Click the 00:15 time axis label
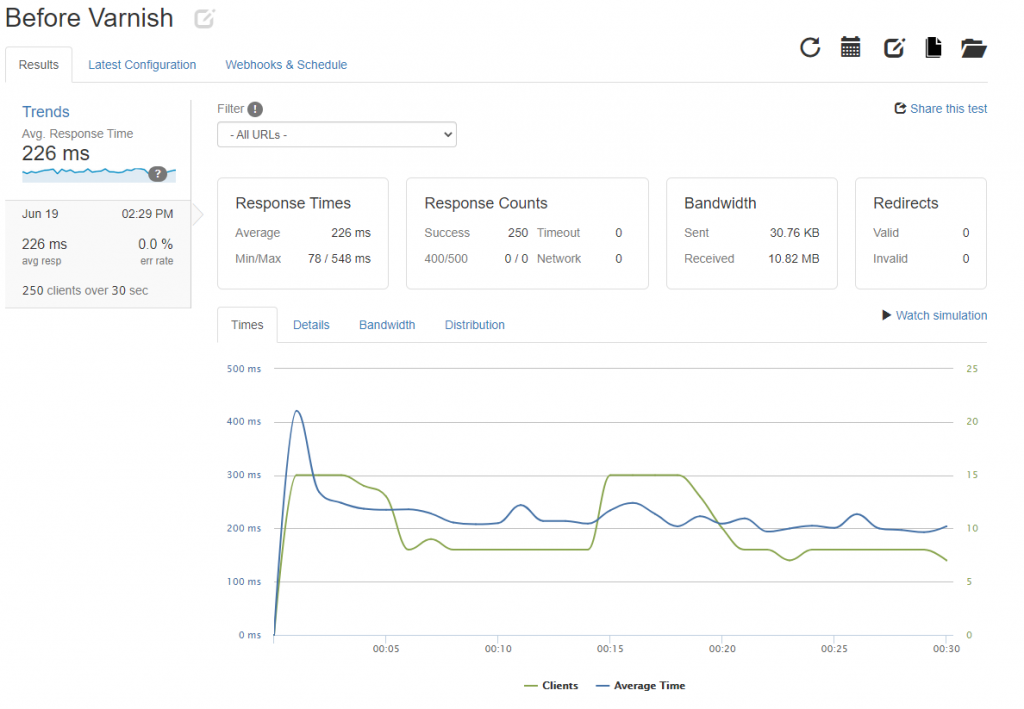Viewport: 1024px width, 709px height. [610, 649]
